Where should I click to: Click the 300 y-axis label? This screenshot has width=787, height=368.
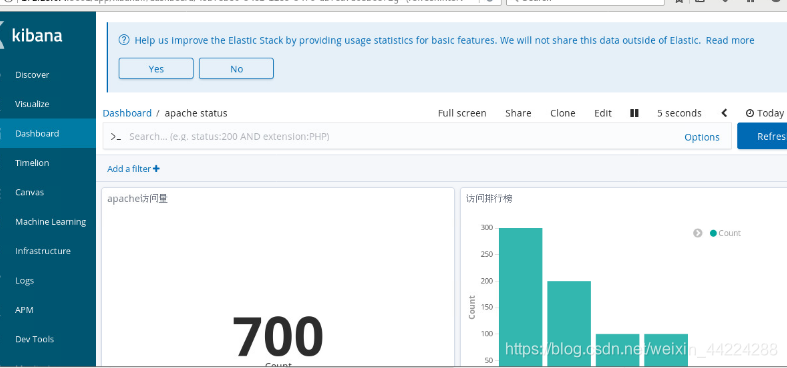486,227
